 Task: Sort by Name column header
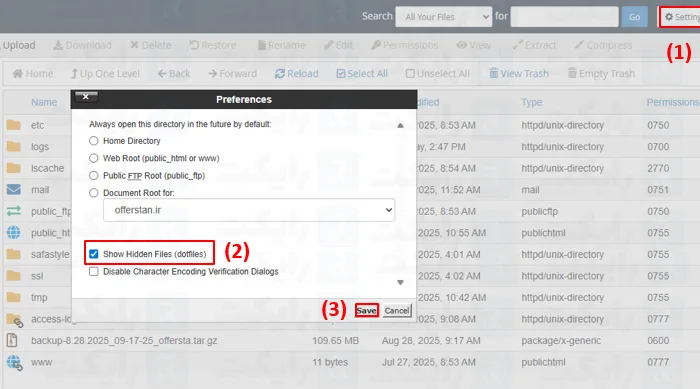click(44, 102)
